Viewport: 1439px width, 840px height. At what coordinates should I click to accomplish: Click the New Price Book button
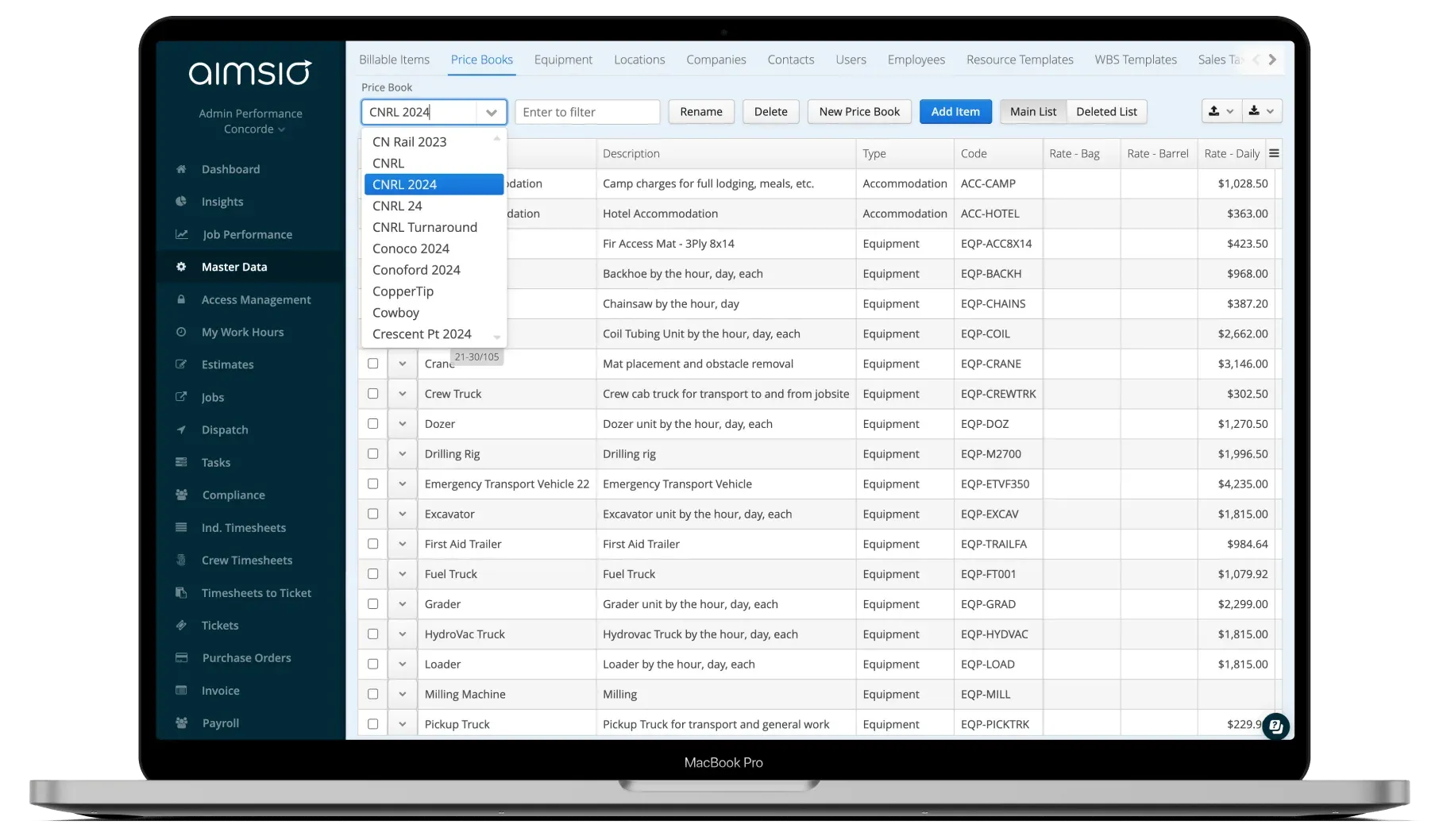click(859, 111)
